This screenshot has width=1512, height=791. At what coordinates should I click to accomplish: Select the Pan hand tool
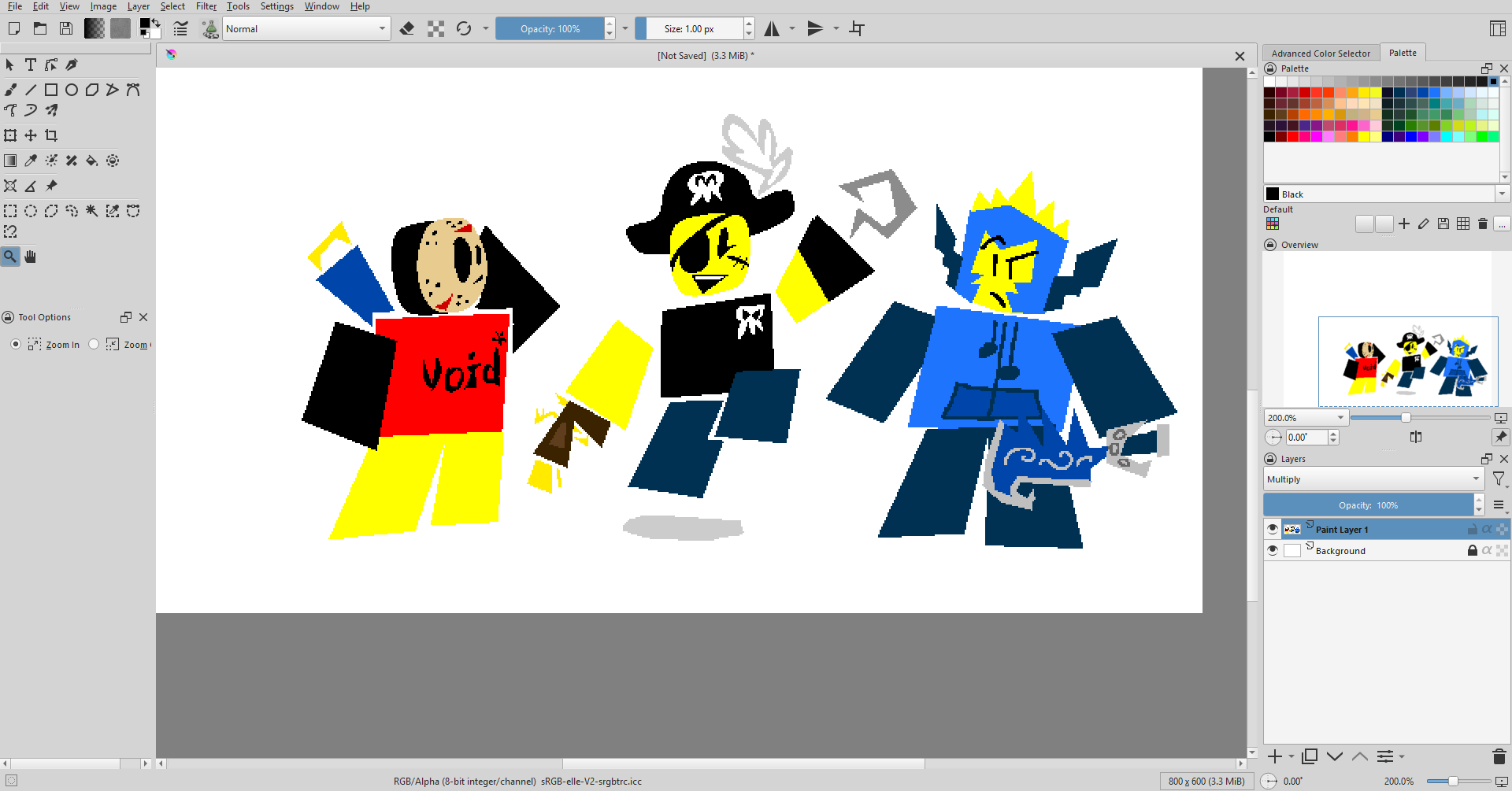31,257
